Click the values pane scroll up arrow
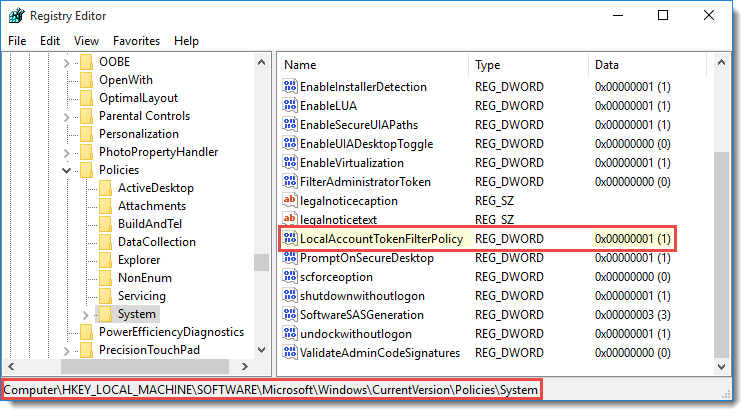The image size is (748, 416). [721, 62]
